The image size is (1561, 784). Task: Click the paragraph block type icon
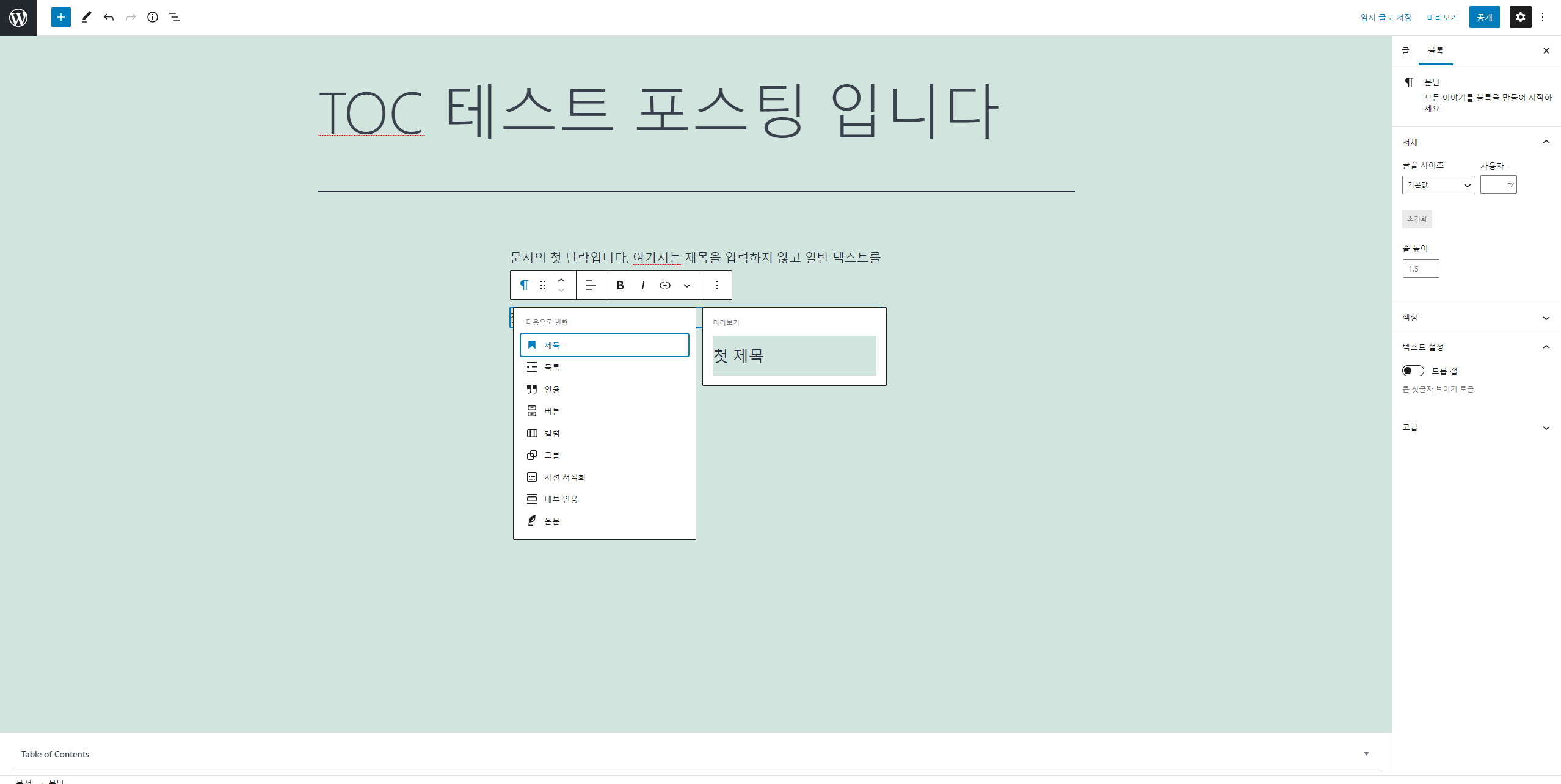[524, 285]
